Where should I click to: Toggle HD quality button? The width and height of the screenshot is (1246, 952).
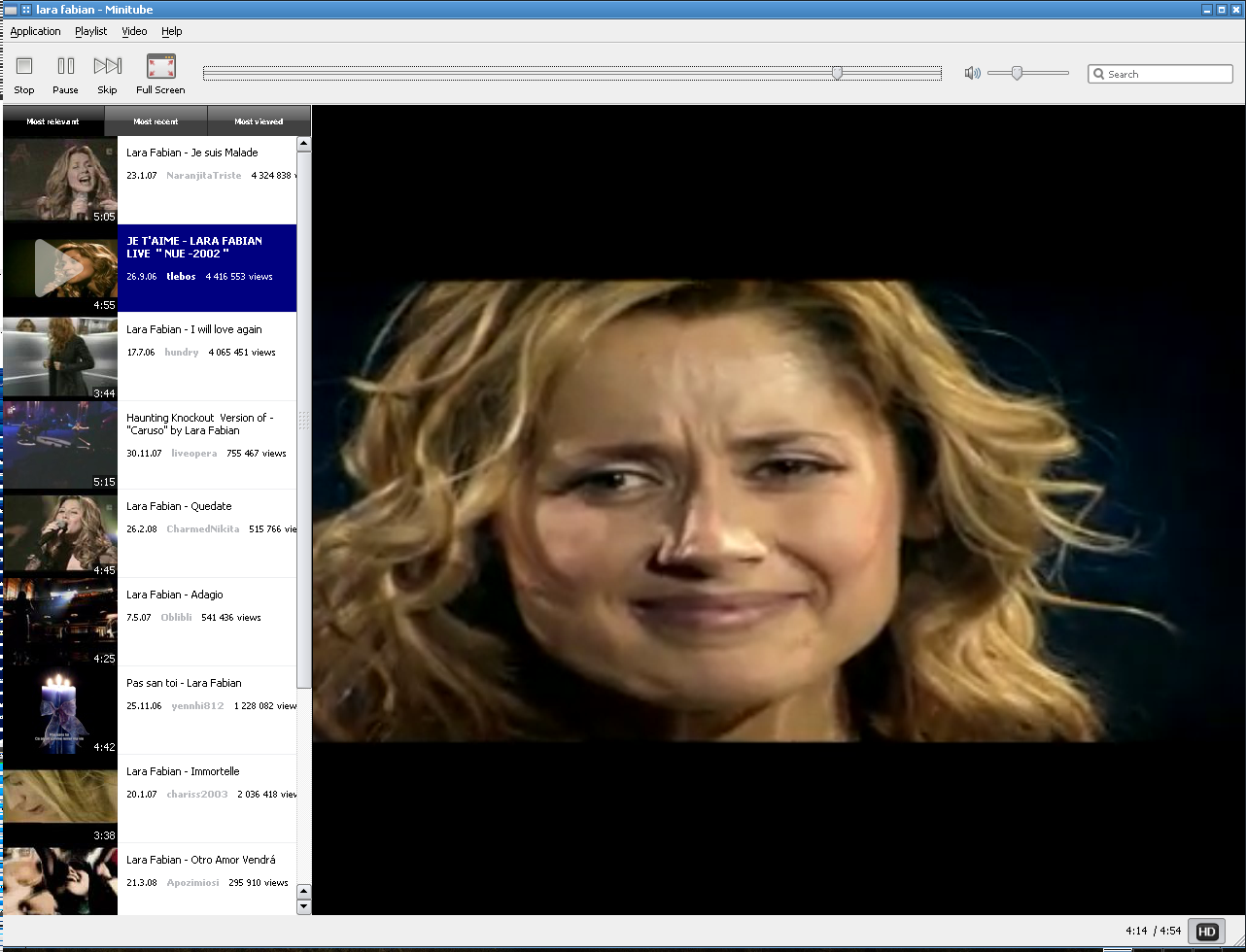pyautogui.click(x=1206, y=931)
